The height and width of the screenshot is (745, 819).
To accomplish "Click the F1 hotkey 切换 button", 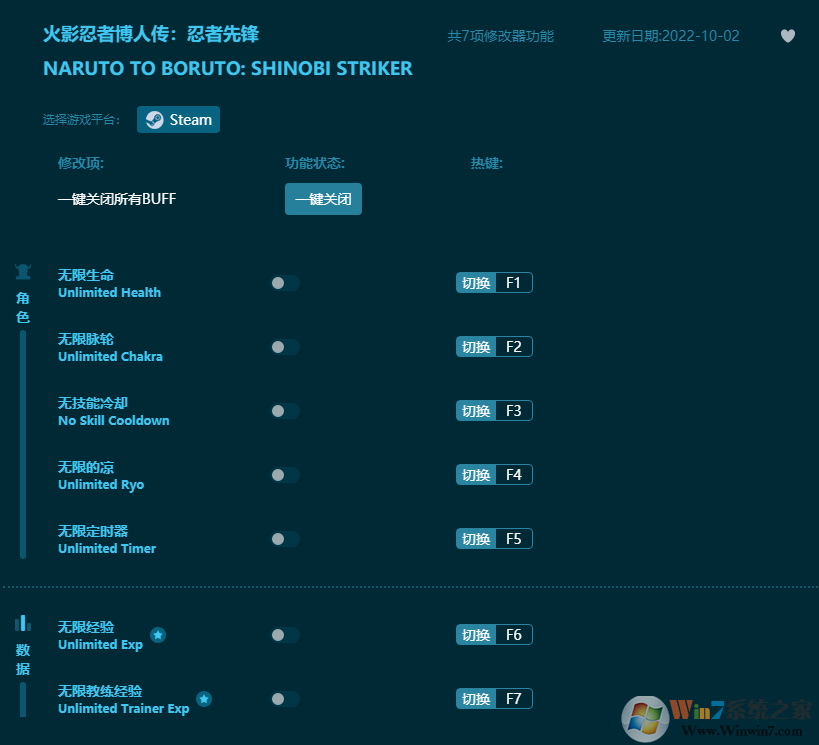I will point(476,283).
